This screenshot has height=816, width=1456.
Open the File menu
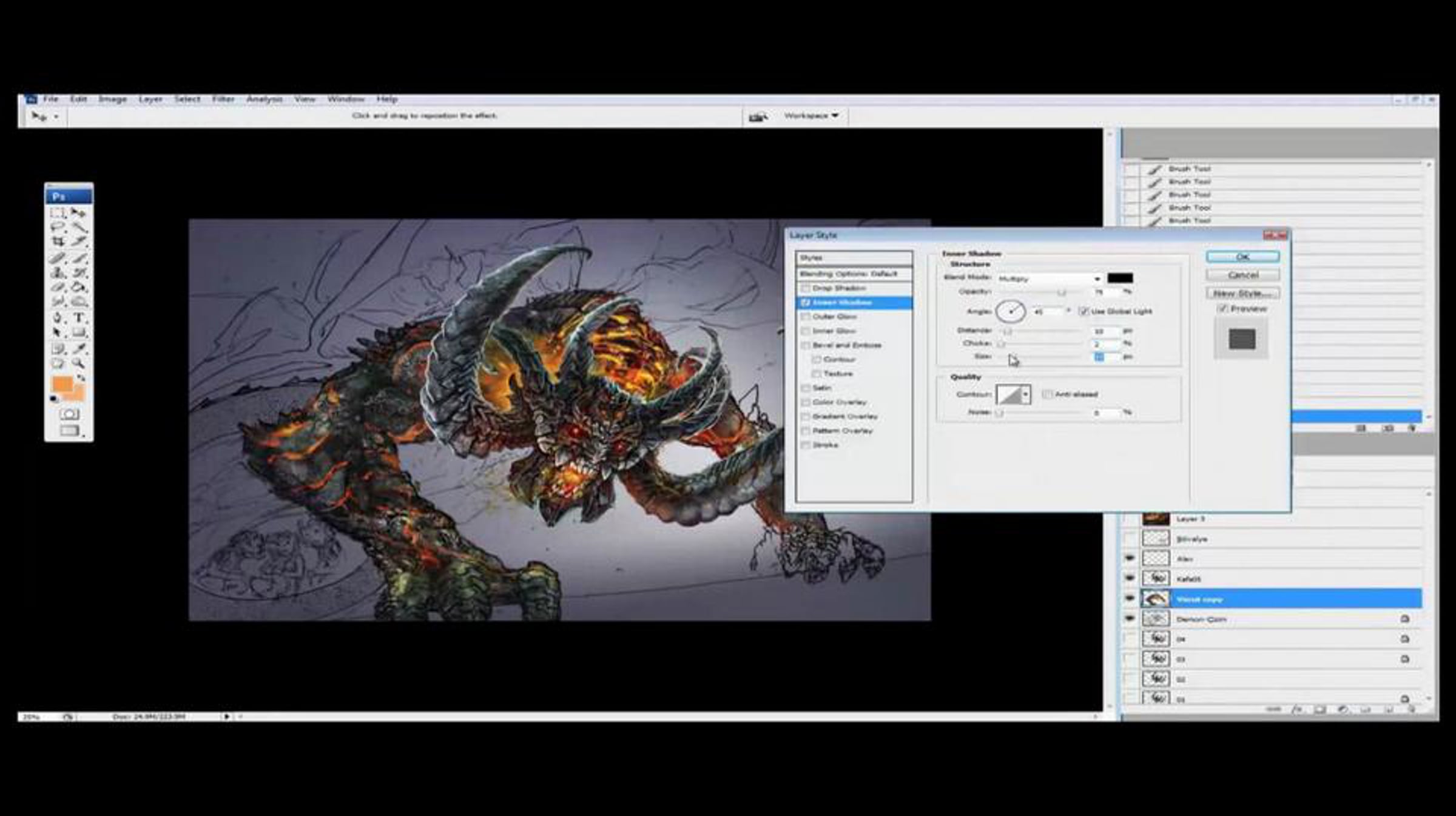coord(51,99)
